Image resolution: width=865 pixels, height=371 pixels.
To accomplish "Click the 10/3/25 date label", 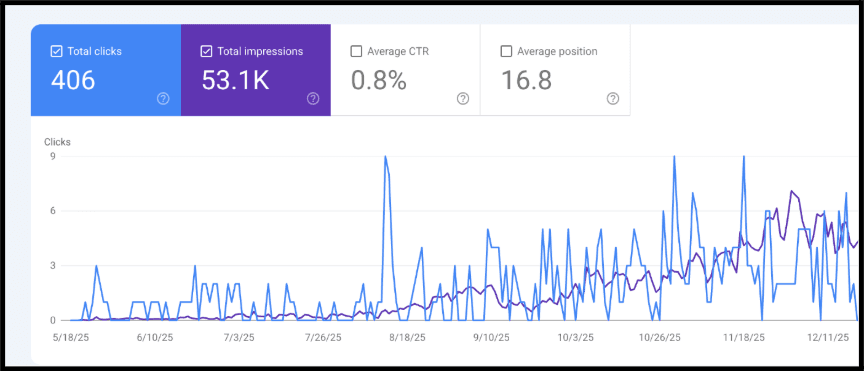I will pos(575,337).
